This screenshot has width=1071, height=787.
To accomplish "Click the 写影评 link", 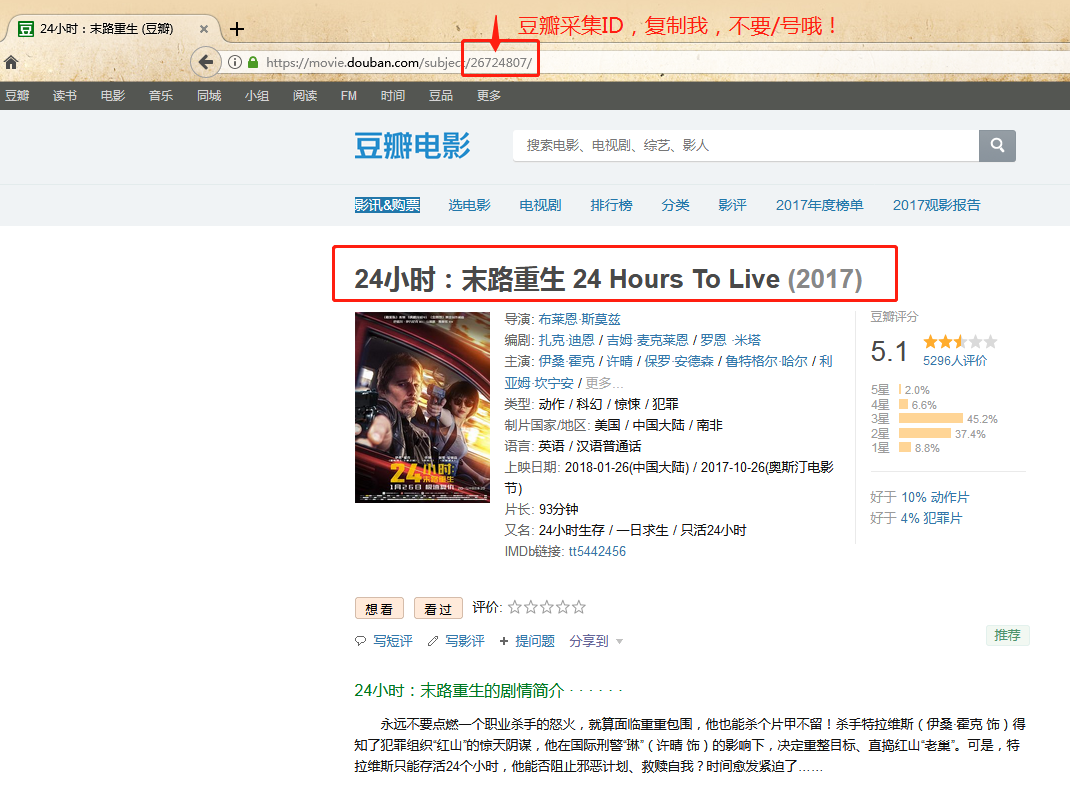I will [x=464, y=641].
